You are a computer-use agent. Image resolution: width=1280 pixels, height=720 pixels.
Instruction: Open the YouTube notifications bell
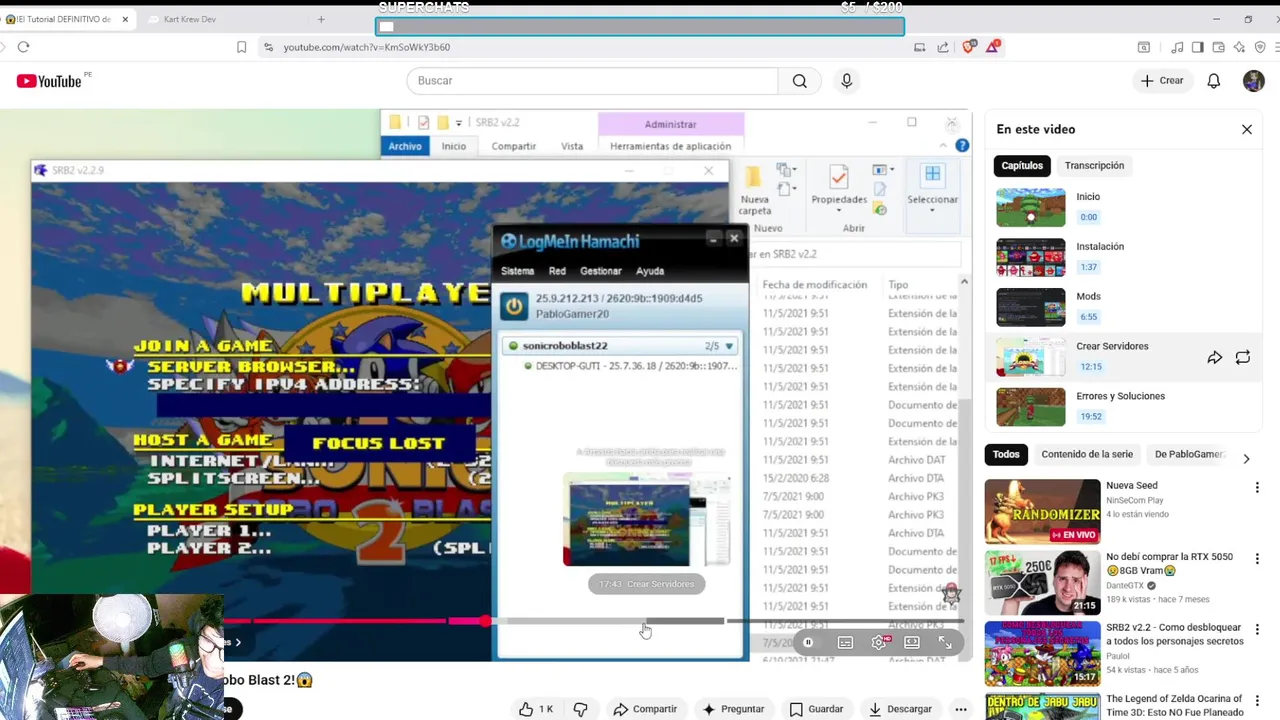(x=1213, y=81)
